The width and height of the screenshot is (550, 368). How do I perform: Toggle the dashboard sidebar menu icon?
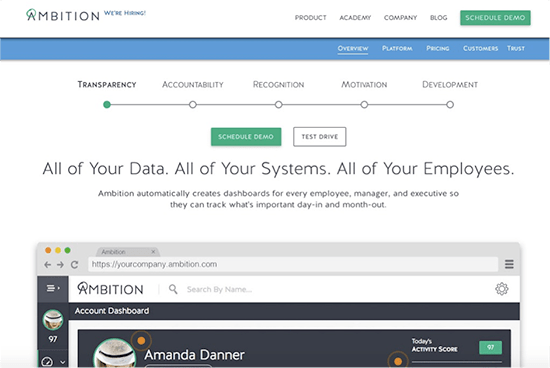point(53,288)
